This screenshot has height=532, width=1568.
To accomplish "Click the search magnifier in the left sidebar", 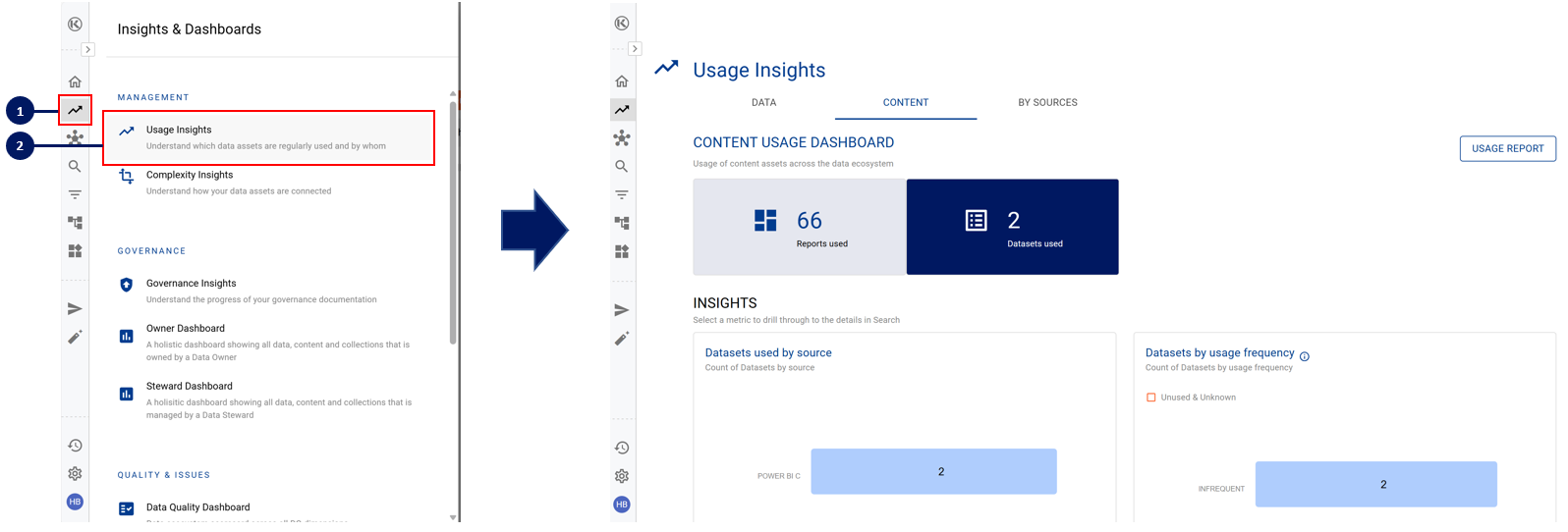I will tap(75, 167).
